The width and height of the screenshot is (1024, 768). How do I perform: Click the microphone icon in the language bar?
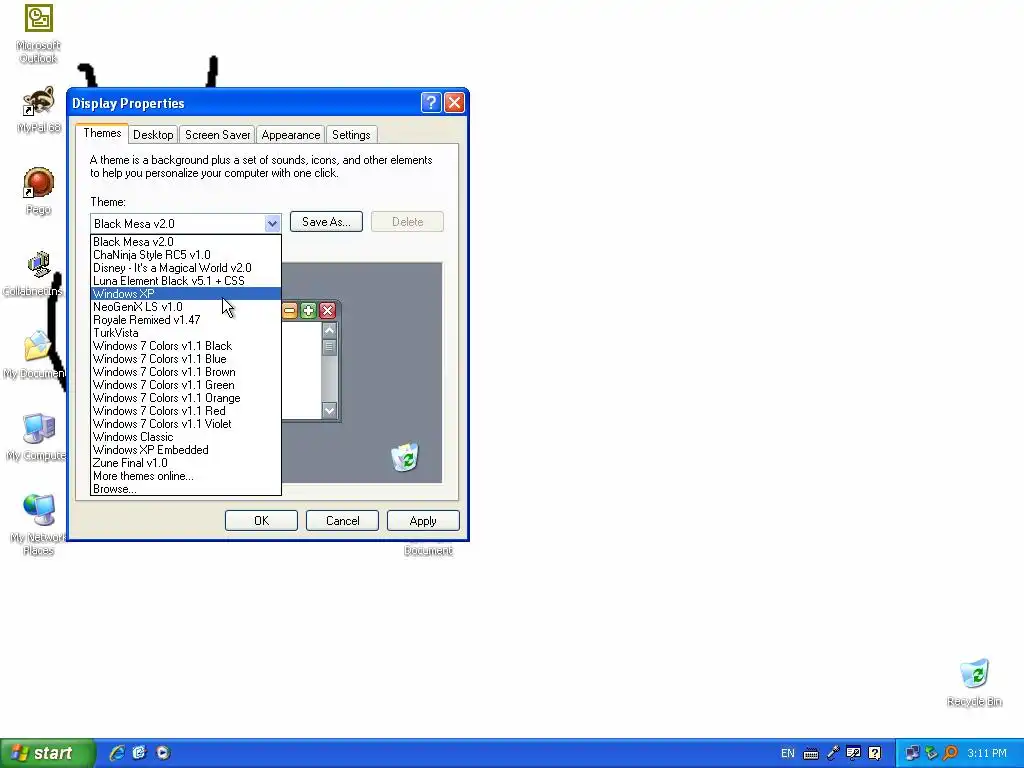pos(833,754)
